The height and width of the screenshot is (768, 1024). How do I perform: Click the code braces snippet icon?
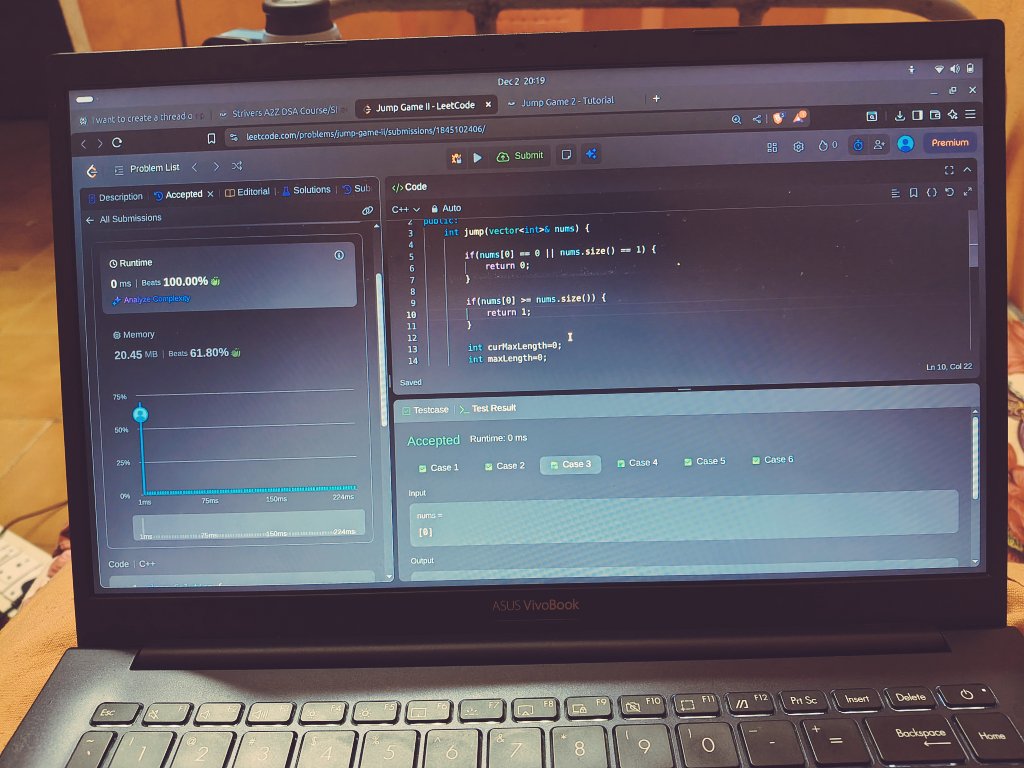[x=932, y=192]
